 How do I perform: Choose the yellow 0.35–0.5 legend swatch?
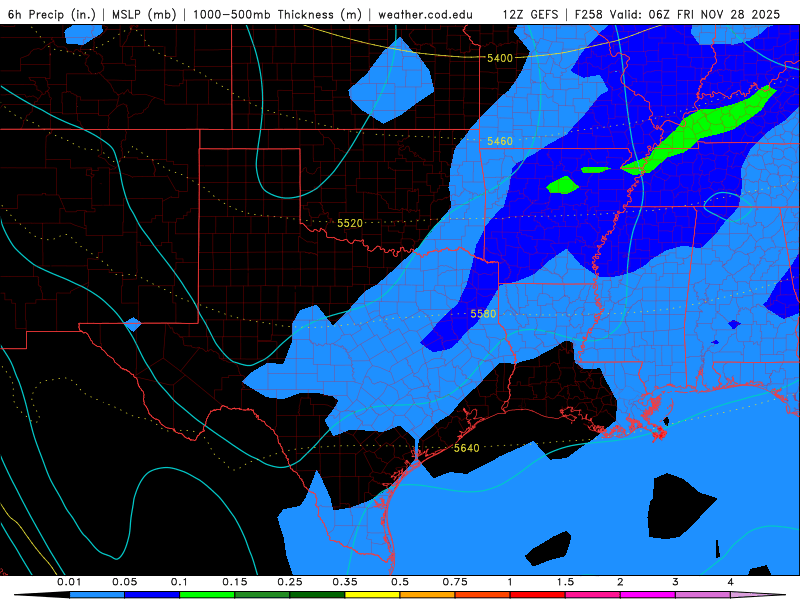(x=372, y=595)
